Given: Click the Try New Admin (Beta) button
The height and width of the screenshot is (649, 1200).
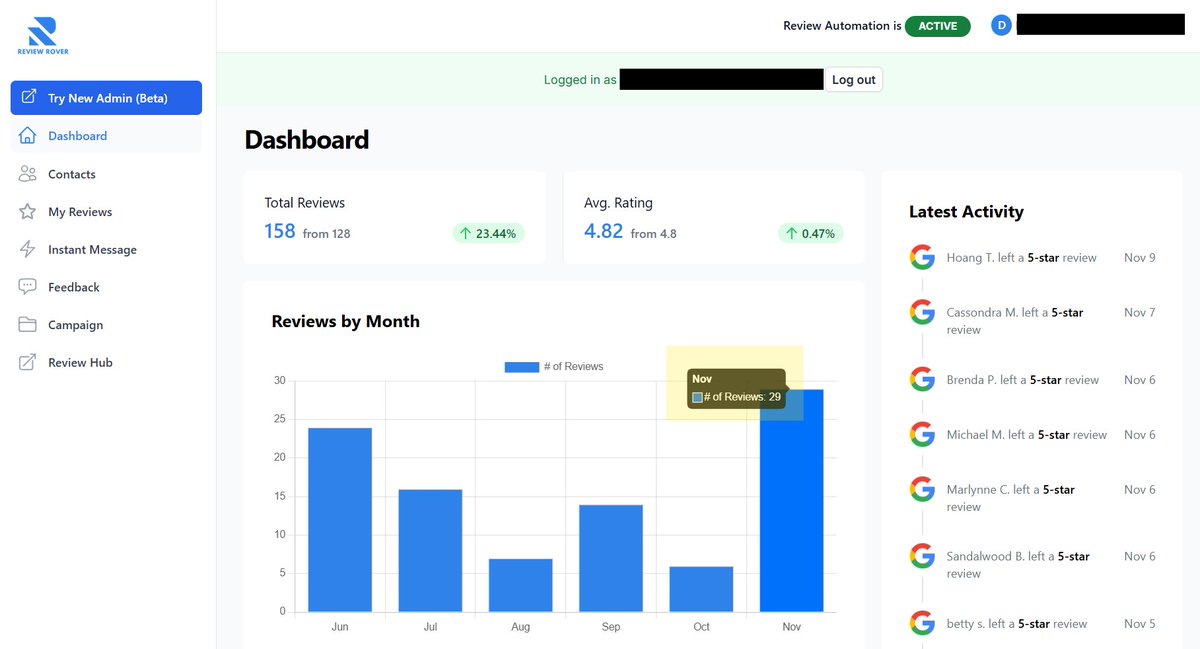Looking at the screenshot, I should tap(106, 98).
